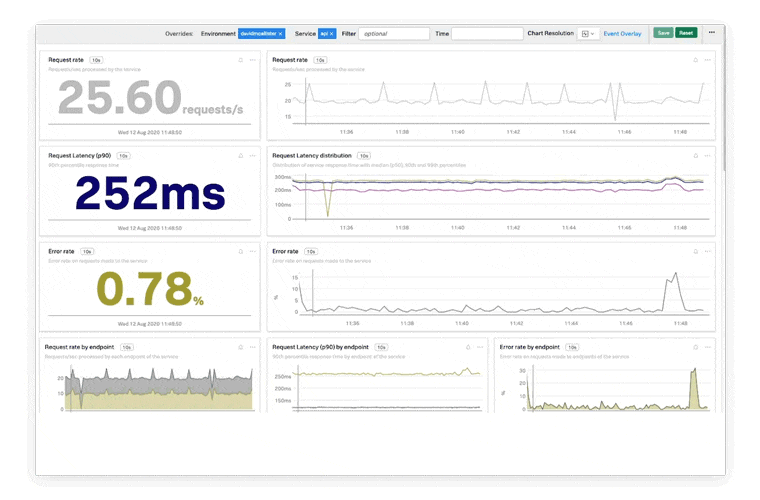Click 10s badge on Request Latency (p90) panel
The width and height of the screenshot is (760, 500).
(124, 156)
